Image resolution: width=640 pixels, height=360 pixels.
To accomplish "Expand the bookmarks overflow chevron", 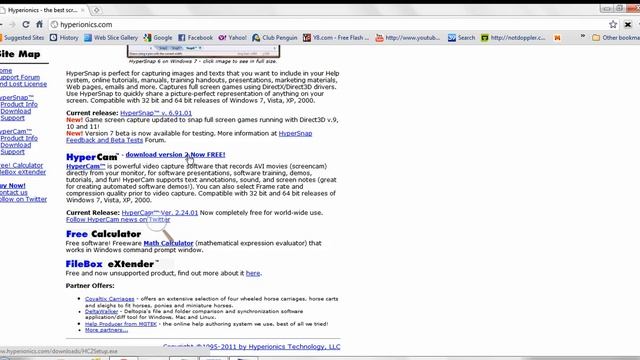I will click(x=583, y=37).
